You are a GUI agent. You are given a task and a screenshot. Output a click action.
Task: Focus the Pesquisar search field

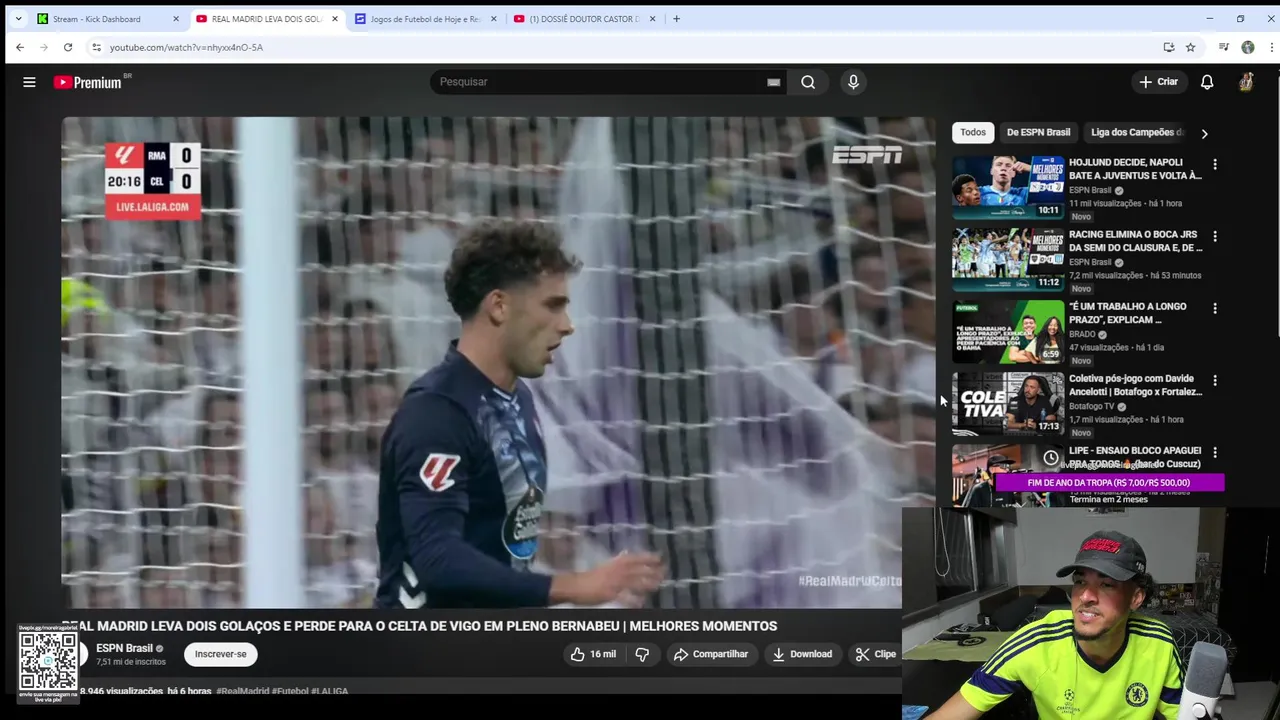[x=598, y=82]
